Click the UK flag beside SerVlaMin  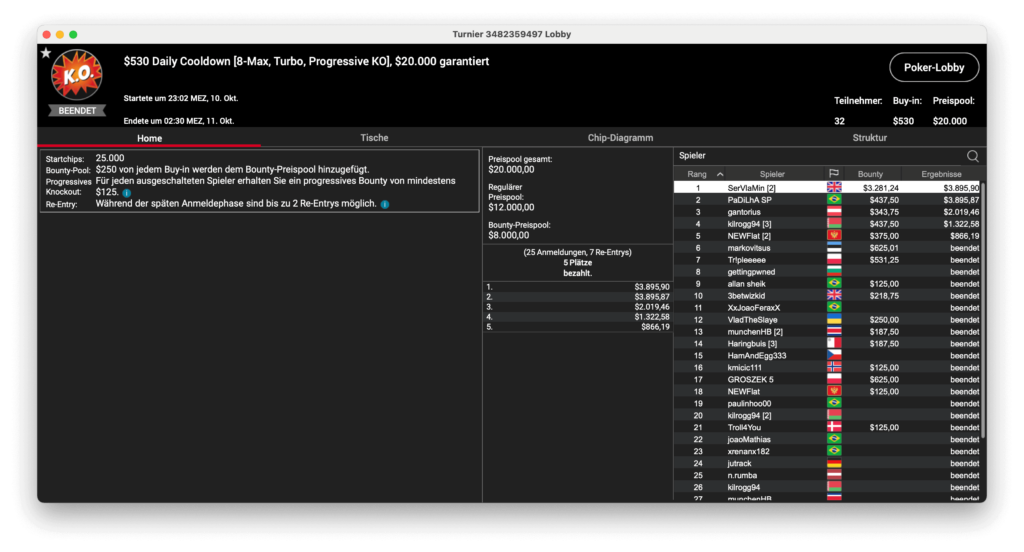pos(833,188)
